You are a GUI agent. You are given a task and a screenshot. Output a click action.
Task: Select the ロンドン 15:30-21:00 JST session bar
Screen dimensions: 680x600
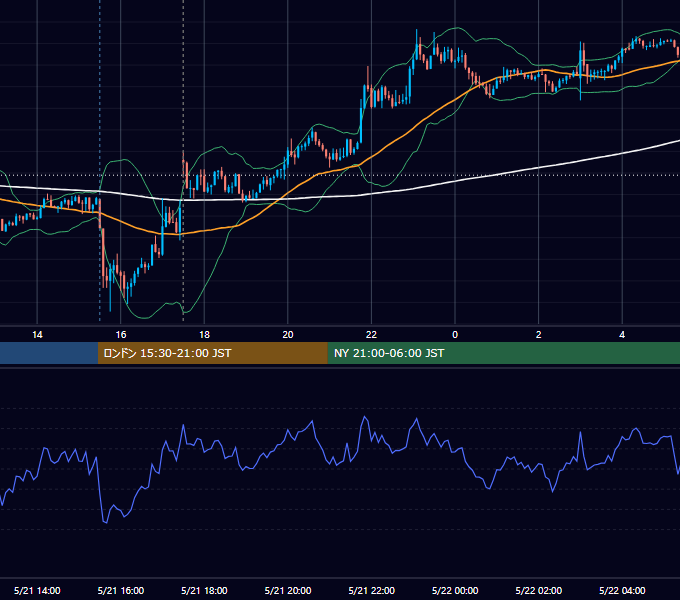[212, 353]
